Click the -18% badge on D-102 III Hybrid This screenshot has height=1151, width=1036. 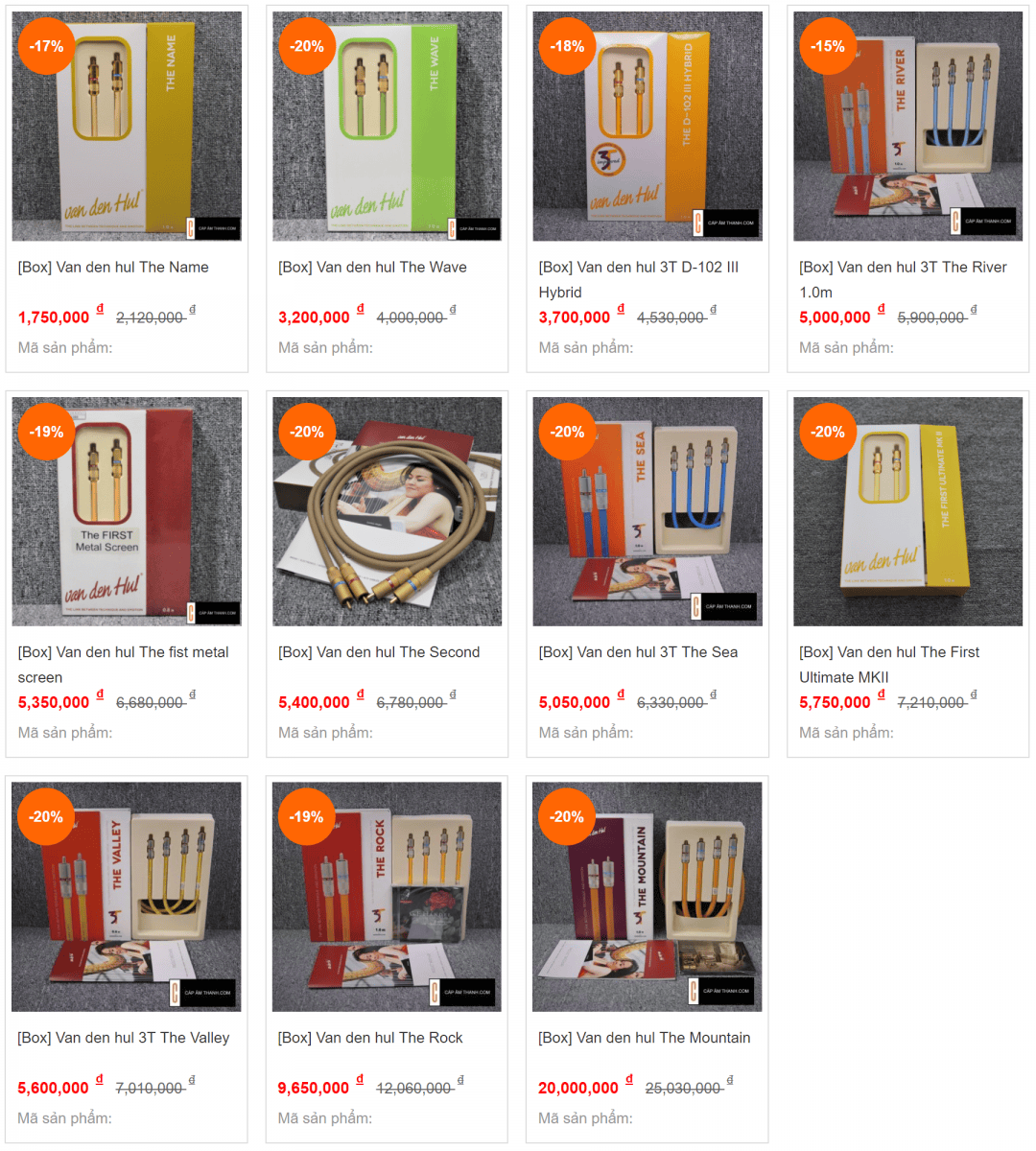point(568,46)
